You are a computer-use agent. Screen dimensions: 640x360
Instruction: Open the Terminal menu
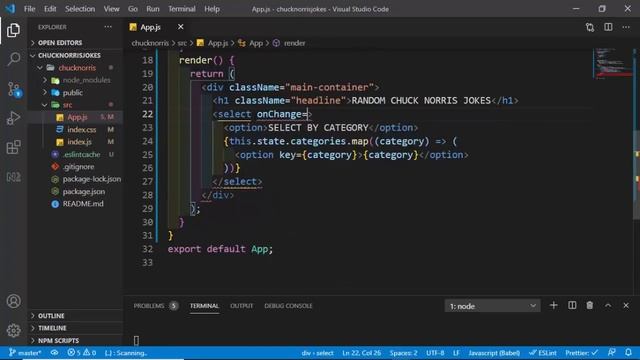tap(182, 9)
